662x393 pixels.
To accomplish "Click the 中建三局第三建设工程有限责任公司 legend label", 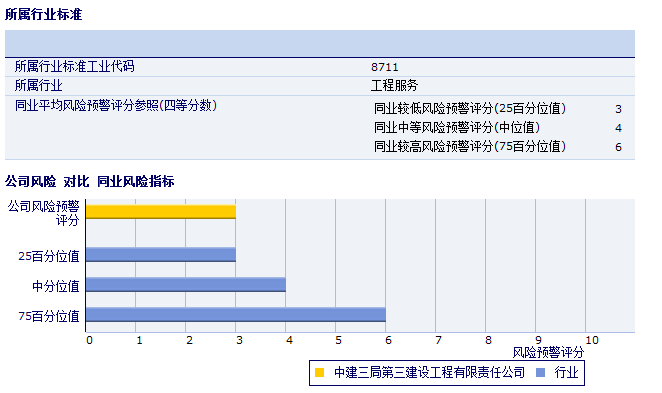I will (429, 372).
